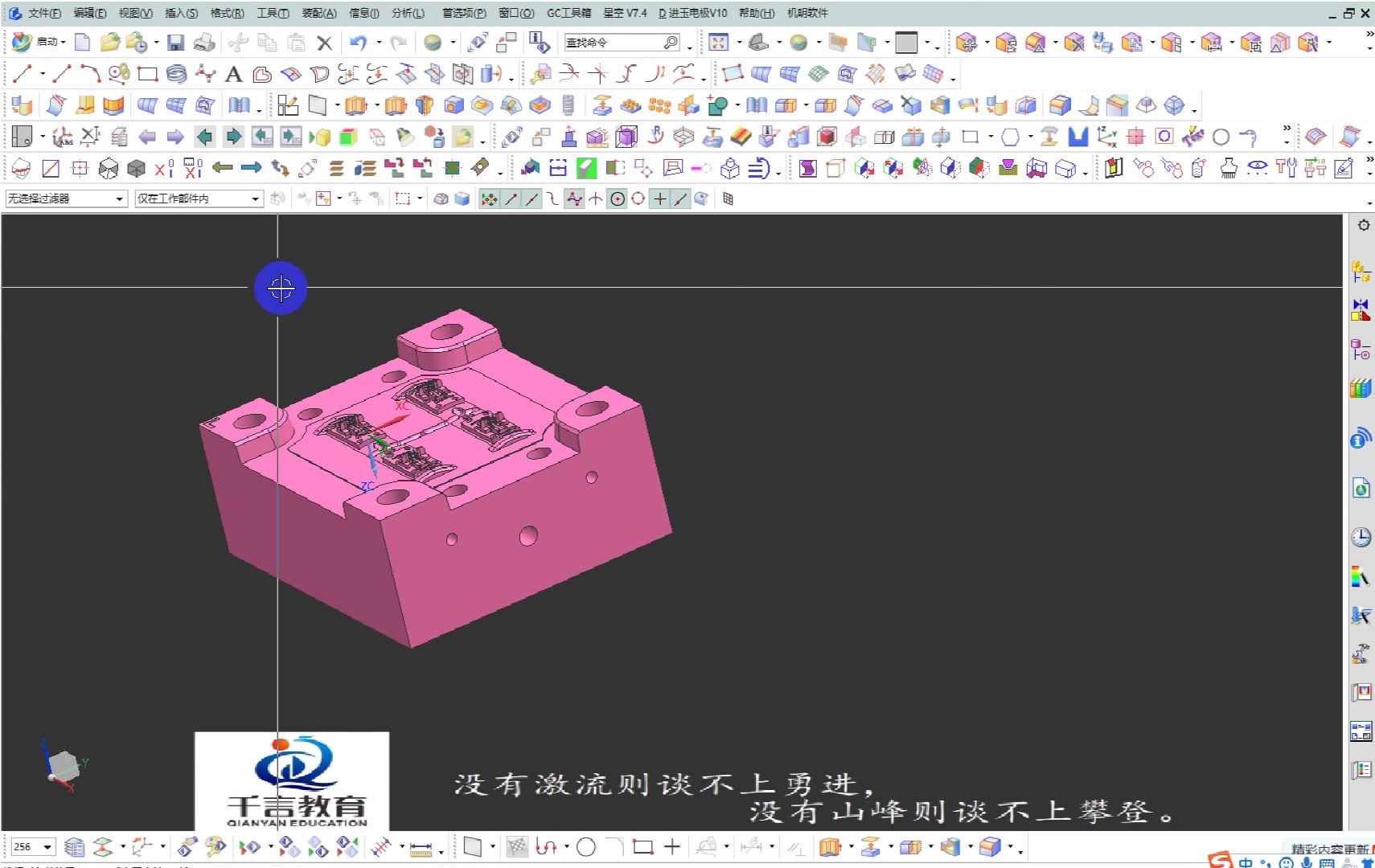Click the printer icon

(204, 42)
